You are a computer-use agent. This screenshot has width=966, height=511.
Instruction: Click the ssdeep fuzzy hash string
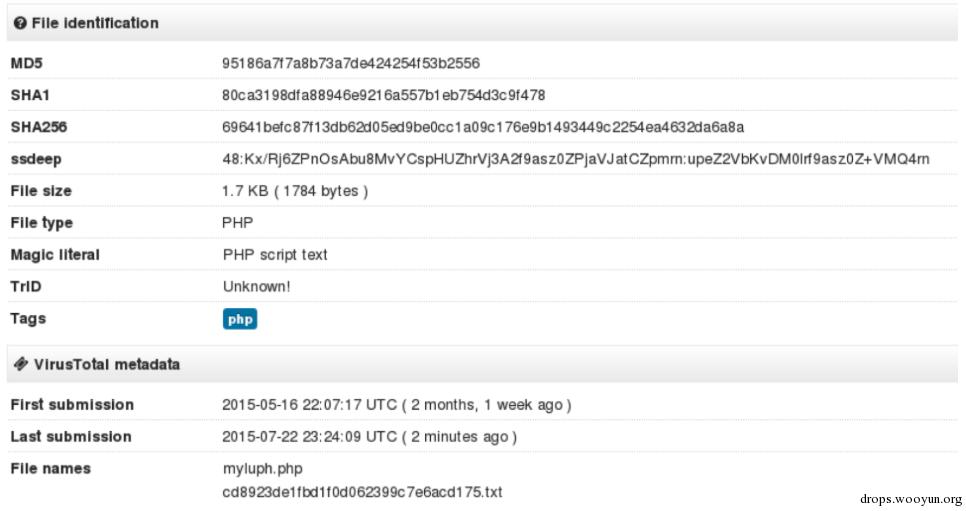click(575, 159)
